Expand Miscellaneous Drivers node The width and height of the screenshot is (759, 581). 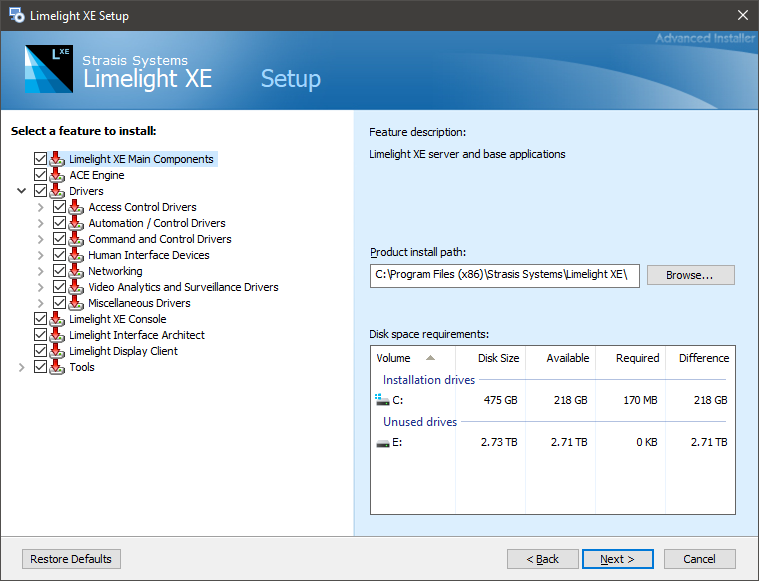(41, 303)
